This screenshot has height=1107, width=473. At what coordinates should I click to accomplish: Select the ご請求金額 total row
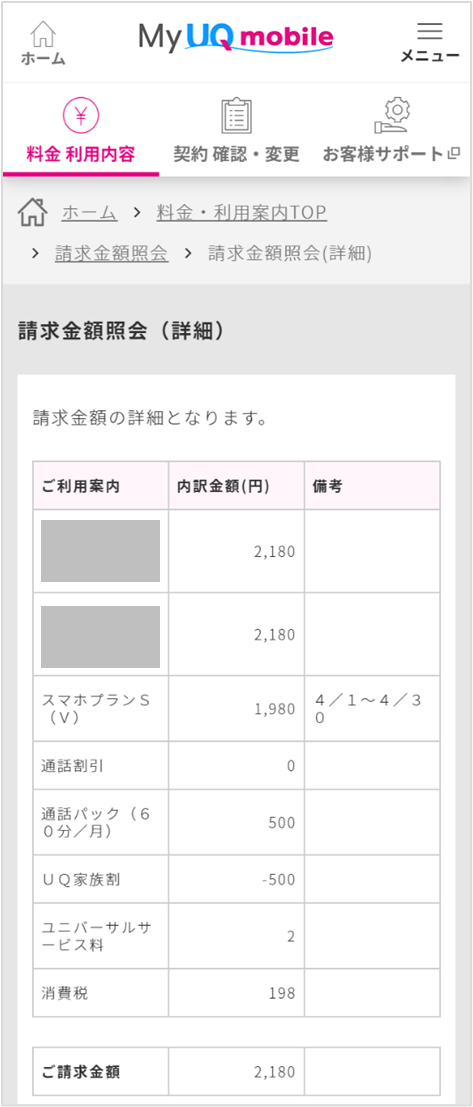point(236,1072)
